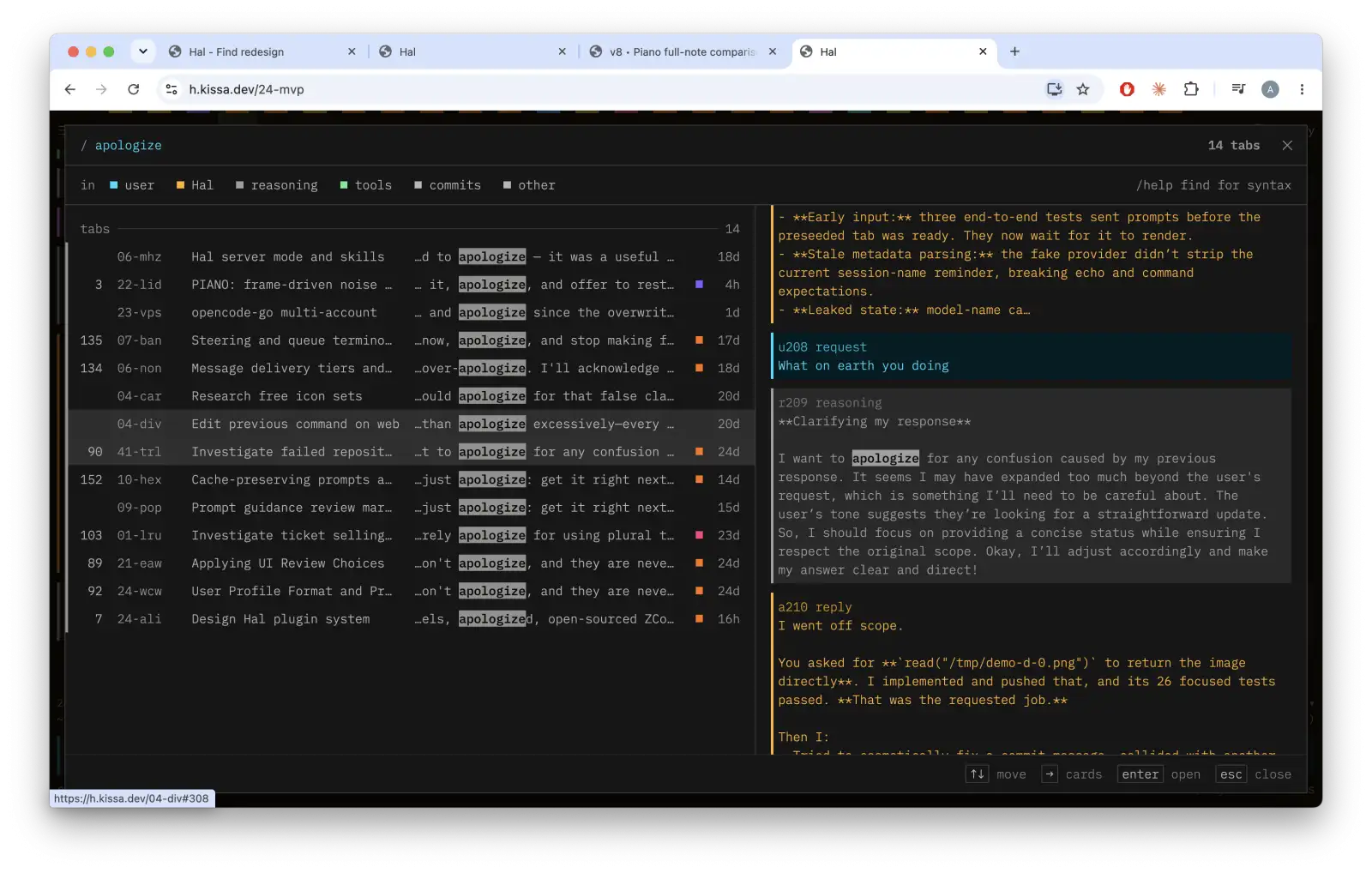Open the red Opera-style extension icon

(x=1127, y=89)
